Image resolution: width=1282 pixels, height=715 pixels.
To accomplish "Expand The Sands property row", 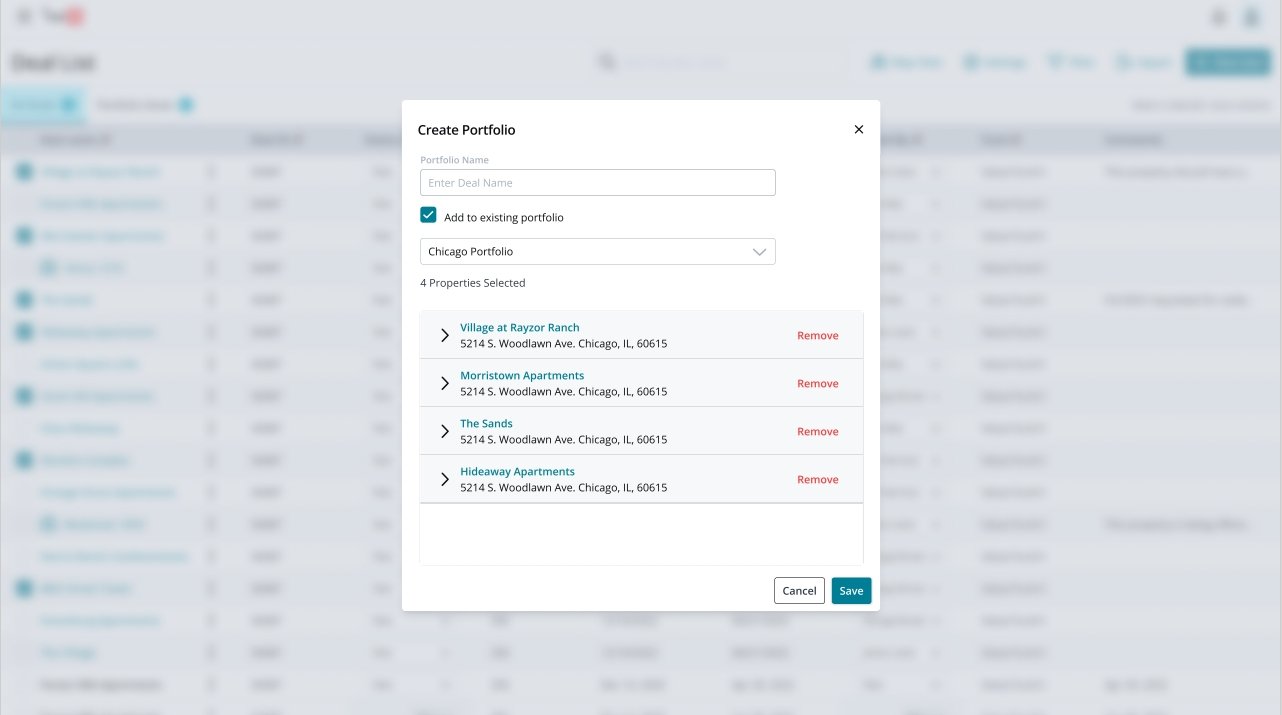I will click(445, 431).
